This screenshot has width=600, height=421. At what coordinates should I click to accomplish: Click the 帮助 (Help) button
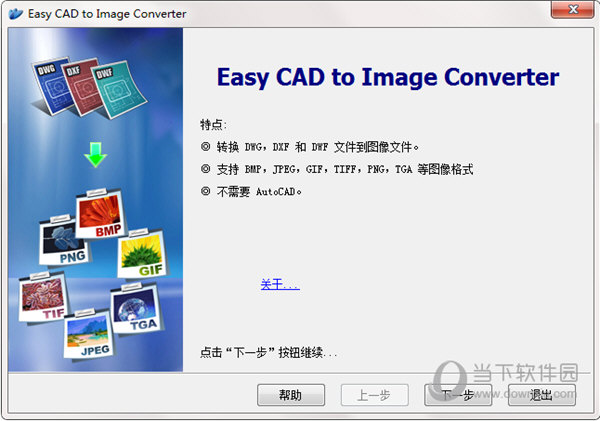click(291, 395)
